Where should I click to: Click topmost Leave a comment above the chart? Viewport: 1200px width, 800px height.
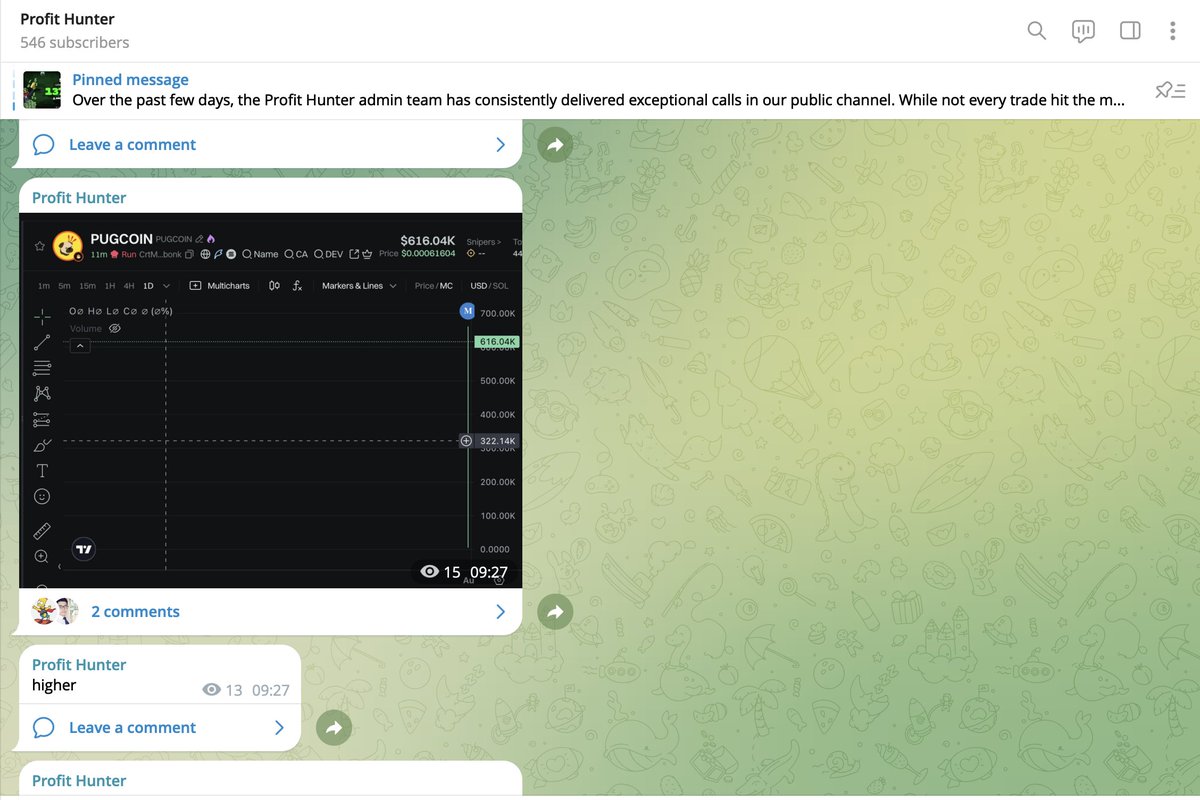coord(132,145)
